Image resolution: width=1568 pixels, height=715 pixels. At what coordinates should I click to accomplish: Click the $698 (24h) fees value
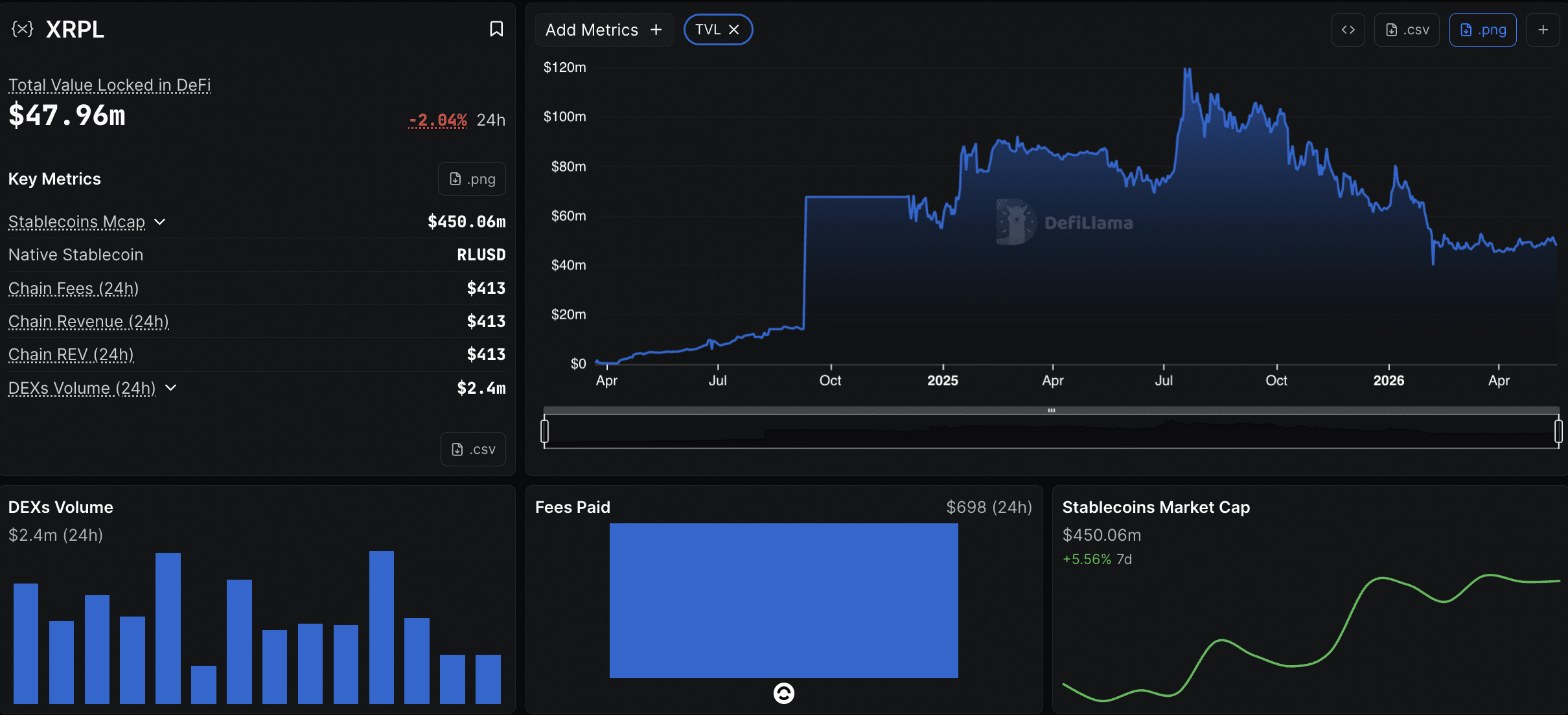[989, 507]
